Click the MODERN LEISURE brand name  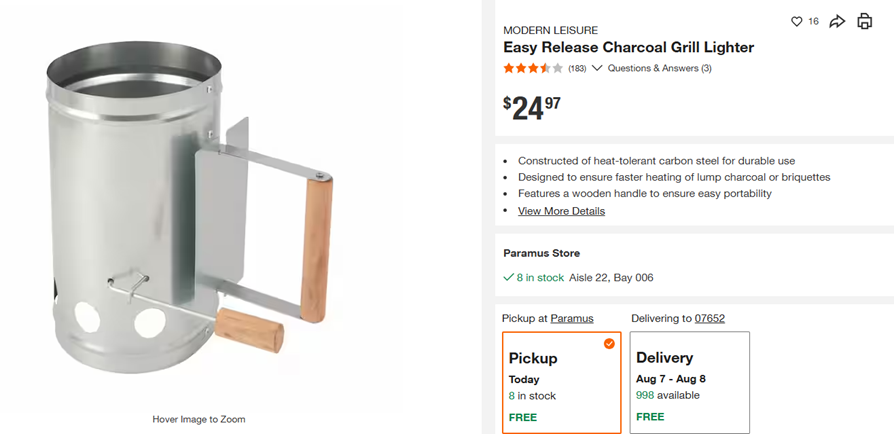551,31
